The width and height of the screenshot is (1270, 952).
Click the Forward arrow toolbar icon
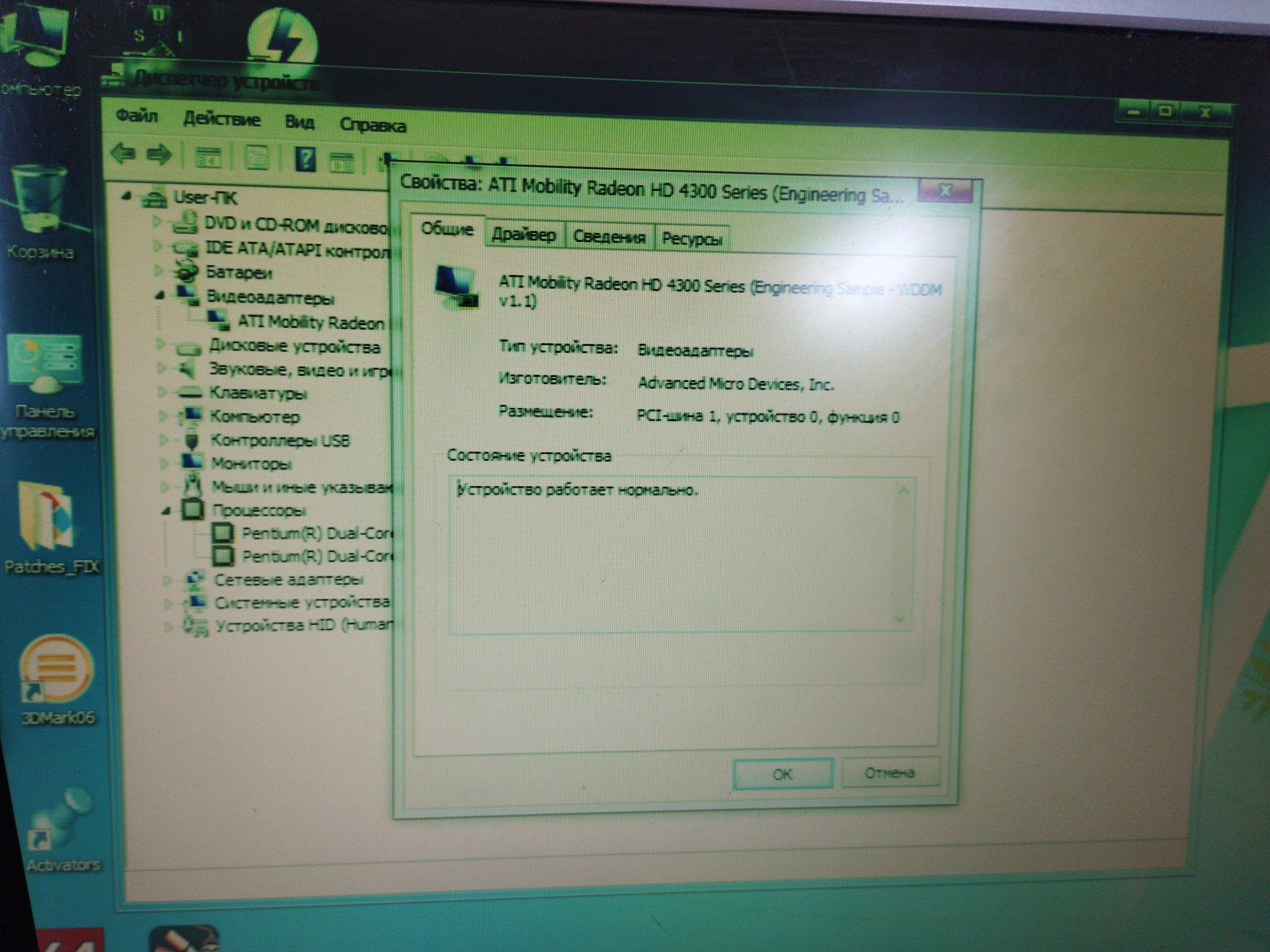[159, 155]
